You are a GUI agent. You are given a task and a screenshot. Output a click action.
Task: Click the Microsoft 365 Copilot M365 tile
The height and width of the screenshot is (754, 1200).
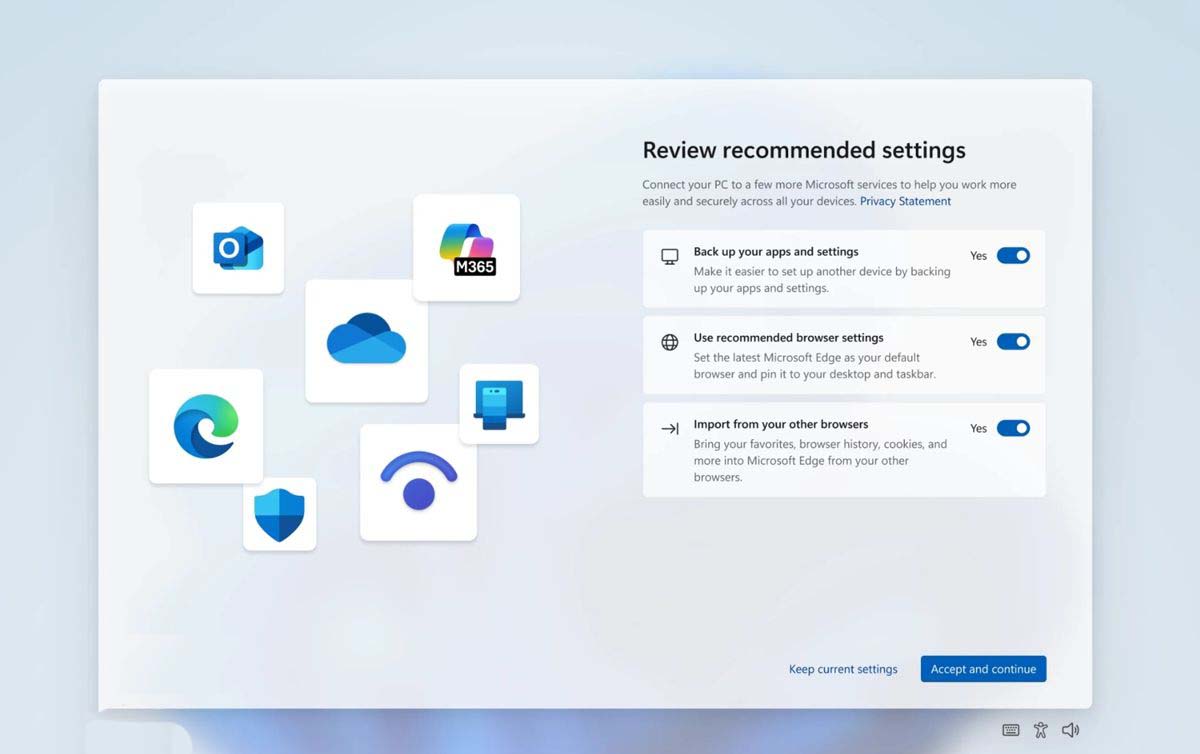click(x=466, y=247)
